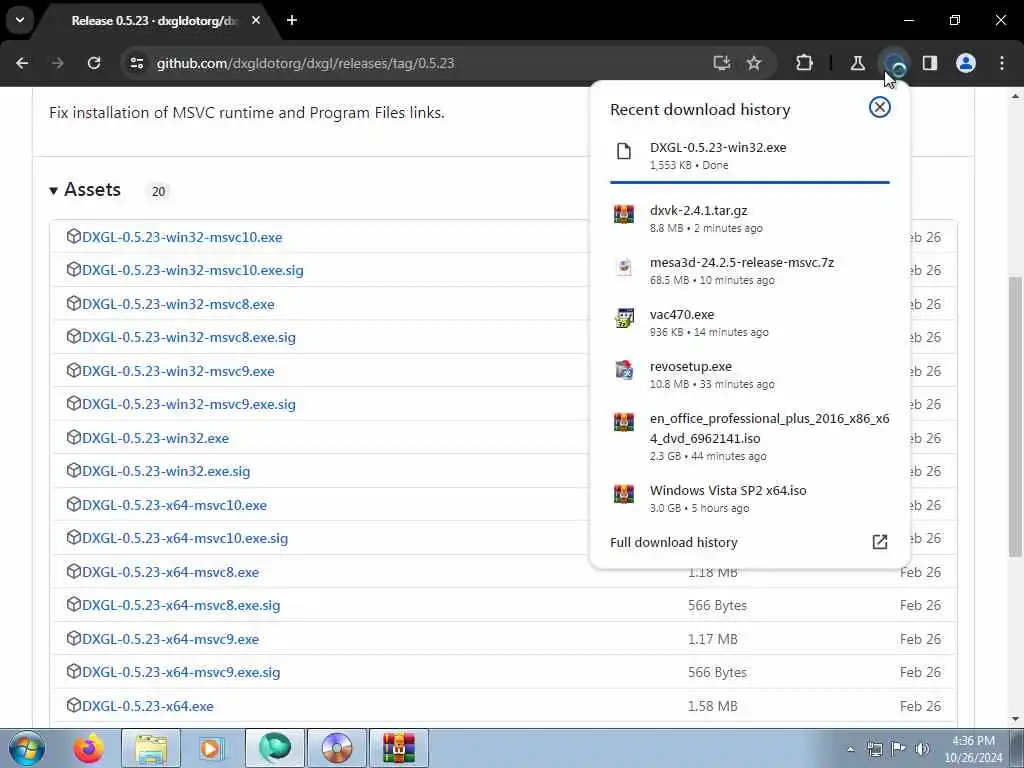This screenshot has width=1024, height=768.
Task: Download DXGL-0.5.23-x64-msvc9.exe
Action: tap(170, 639)
